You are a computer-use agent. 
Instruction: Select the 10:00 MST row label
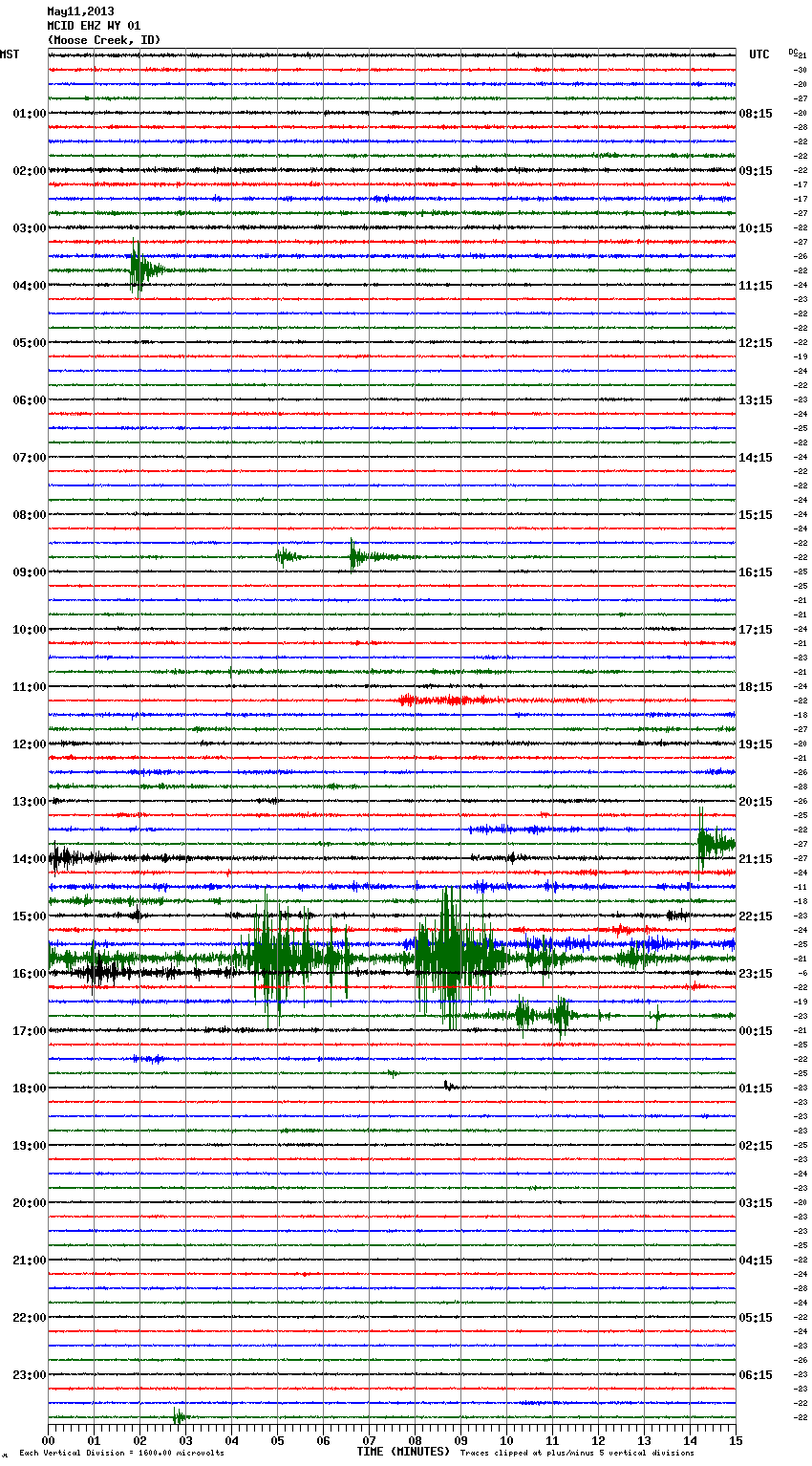tap(30, 630)
